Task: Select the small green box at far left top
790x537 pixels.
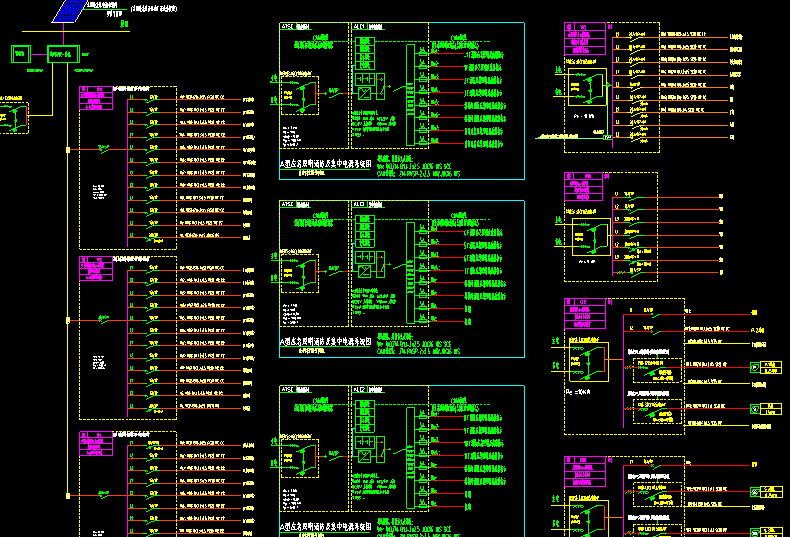Action: [19, 53]
